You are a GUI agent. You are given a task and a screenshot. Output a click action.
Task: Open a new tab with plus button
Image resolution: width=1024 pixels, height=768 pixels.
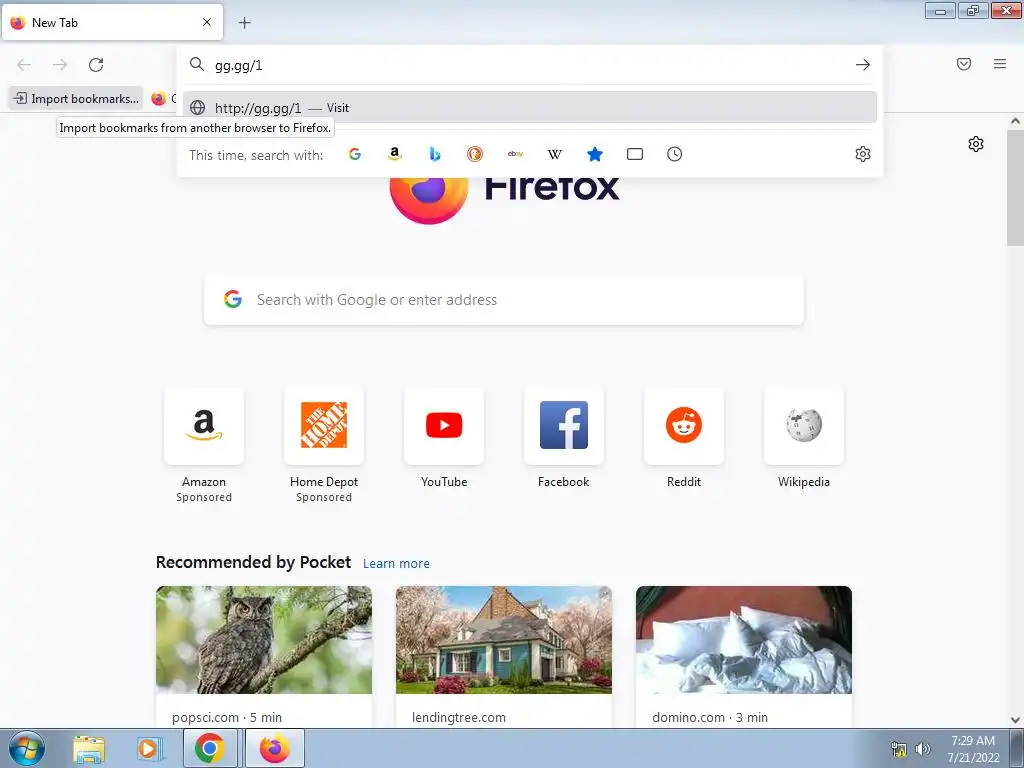pos(244,23)
